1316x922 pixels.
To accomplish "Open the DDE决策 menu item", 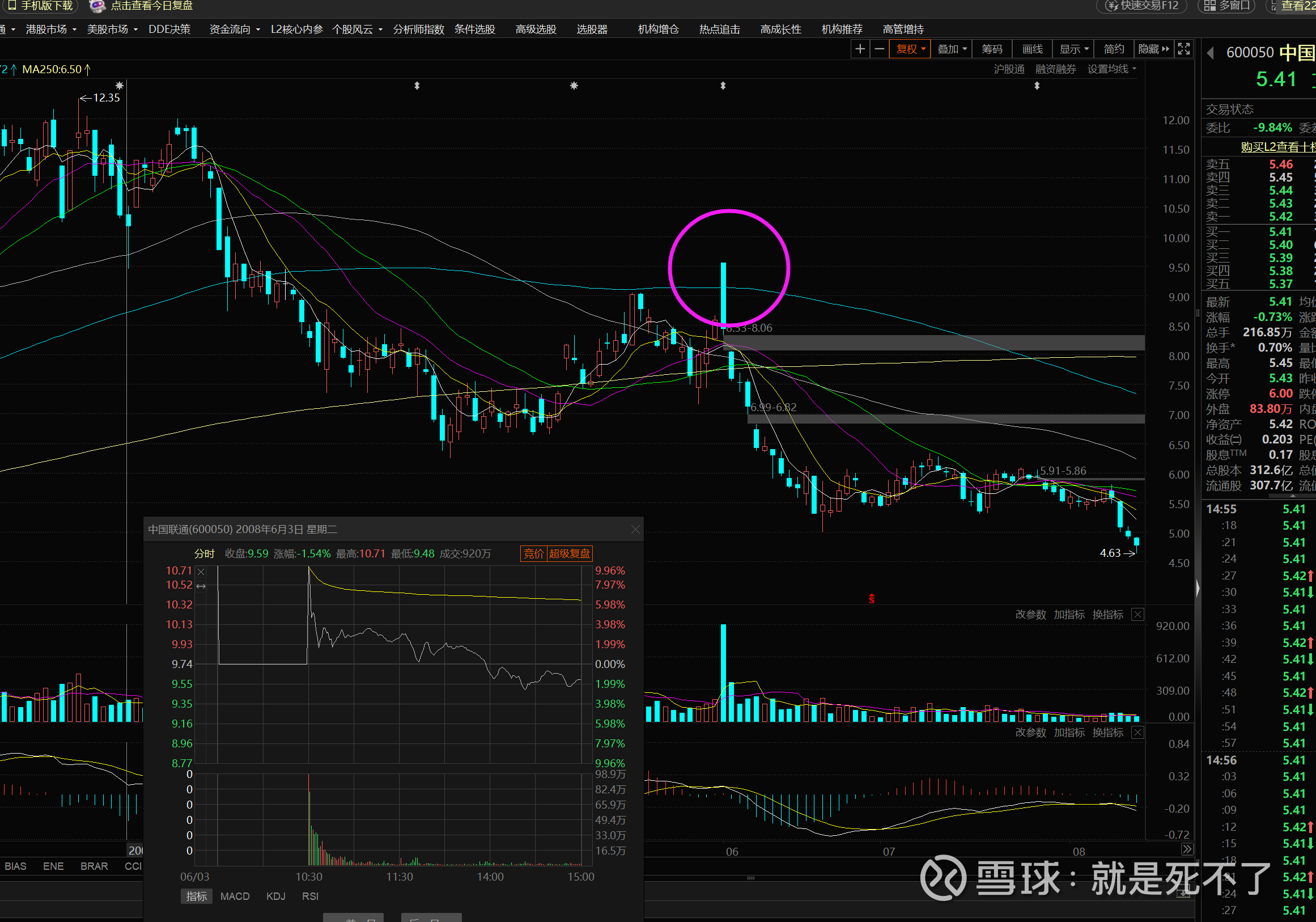I will pyautogui.click(x=169, y=29).
